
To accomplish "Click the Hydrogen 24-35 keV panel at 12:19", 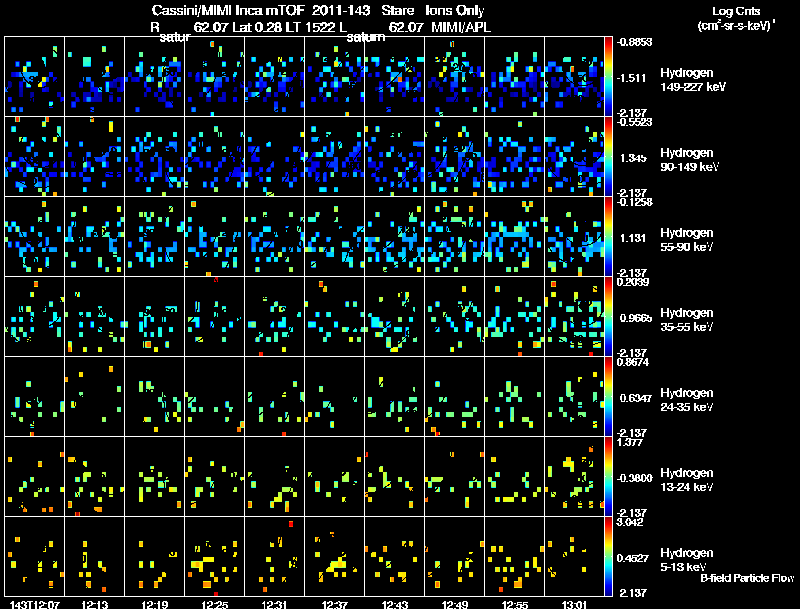I will pyautogui.click(x=155, y=396).
